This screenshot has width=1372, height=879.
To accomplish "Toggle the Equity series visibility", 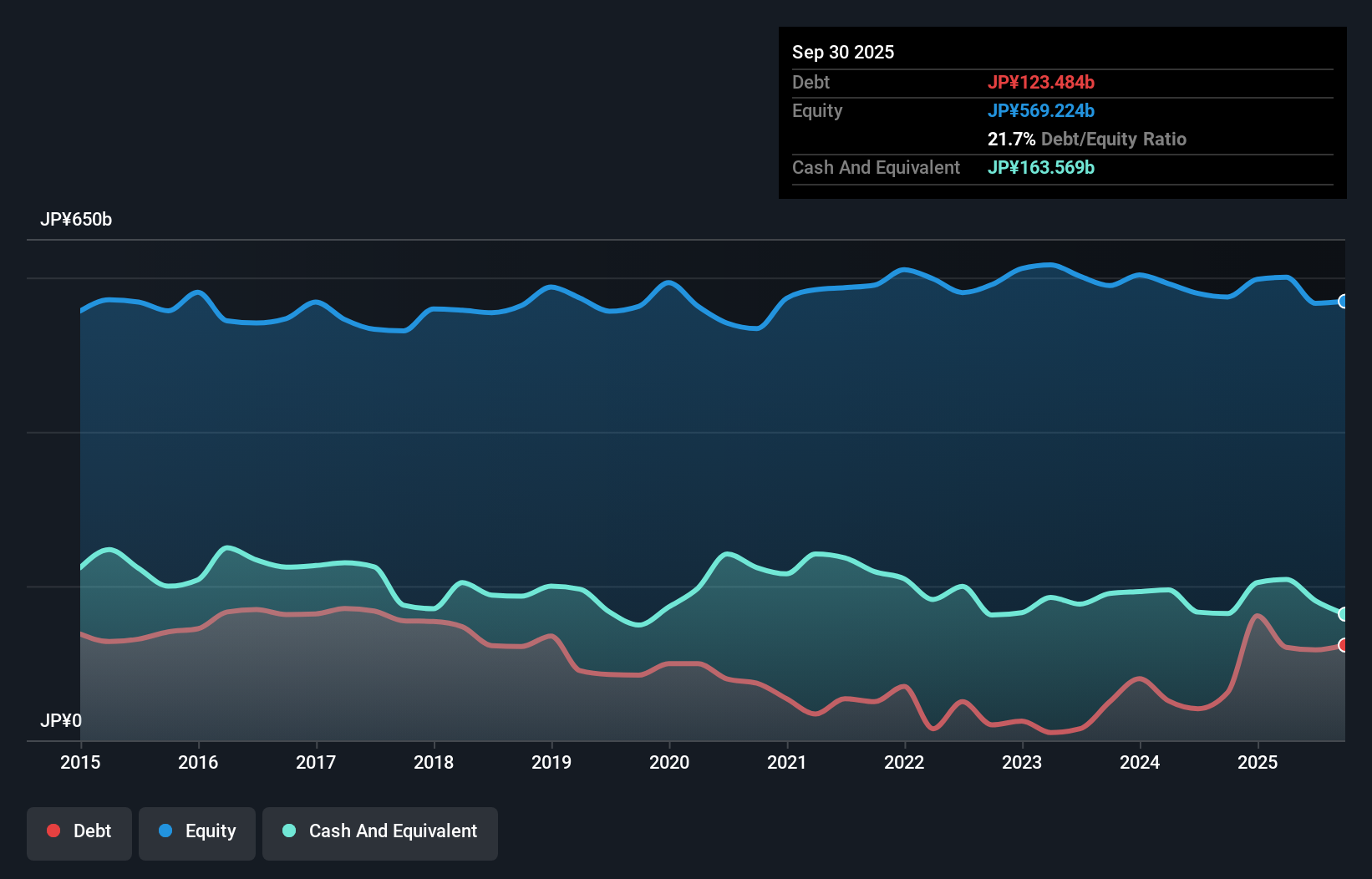I will coord(196,831).
